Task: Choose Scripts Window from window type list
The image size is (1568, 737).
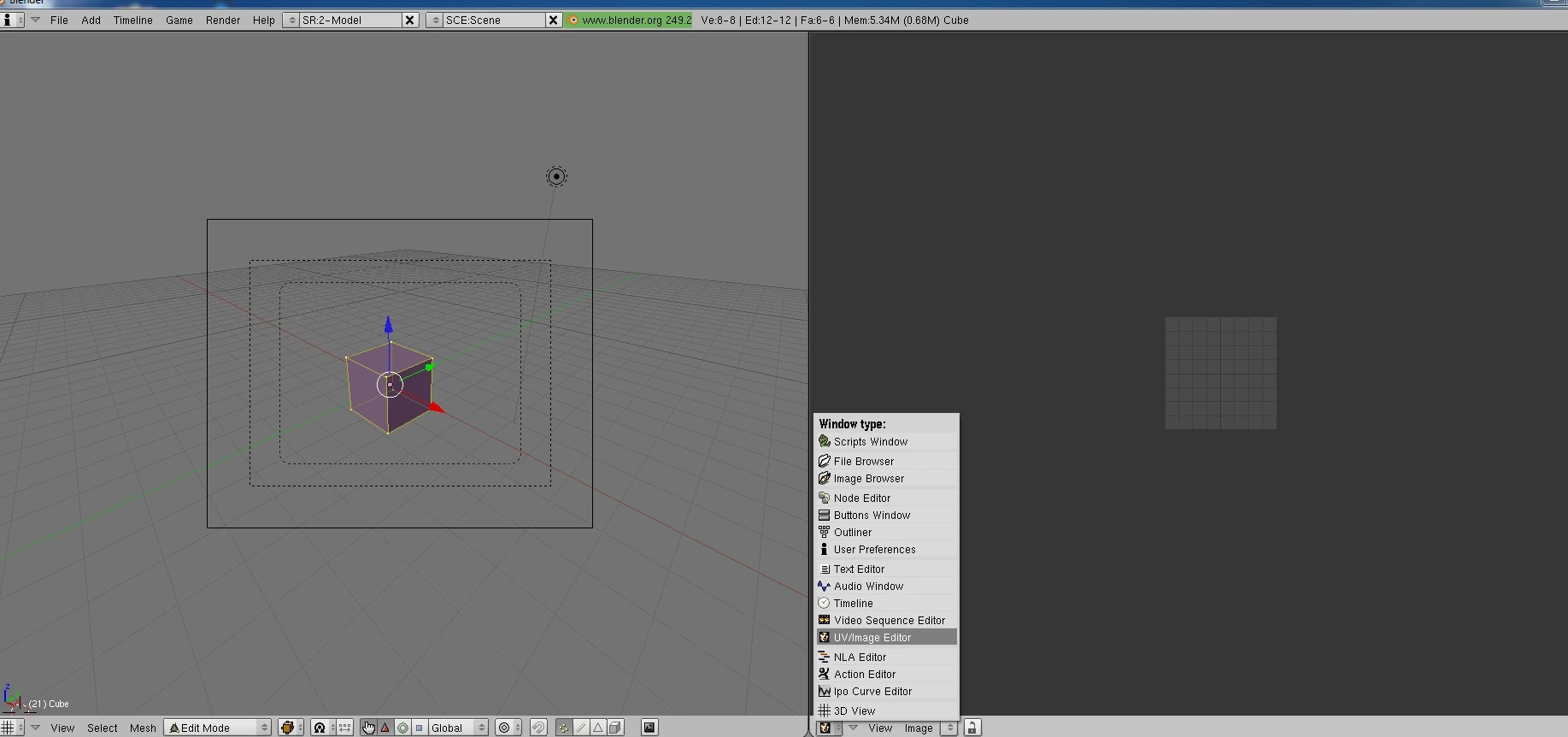Action: [887, 442]
